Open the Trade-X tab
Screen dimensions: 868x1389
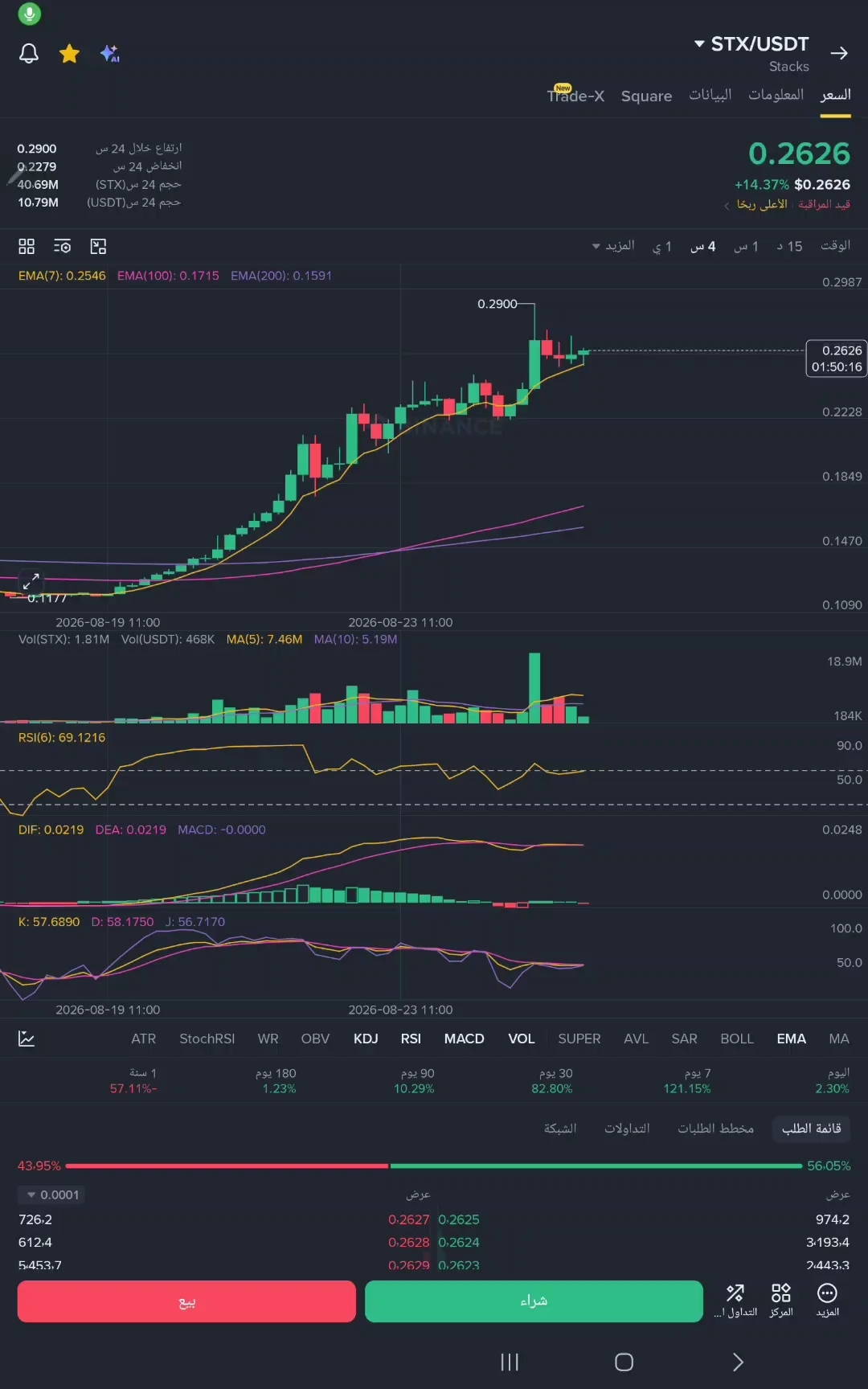tap(575, 95)
